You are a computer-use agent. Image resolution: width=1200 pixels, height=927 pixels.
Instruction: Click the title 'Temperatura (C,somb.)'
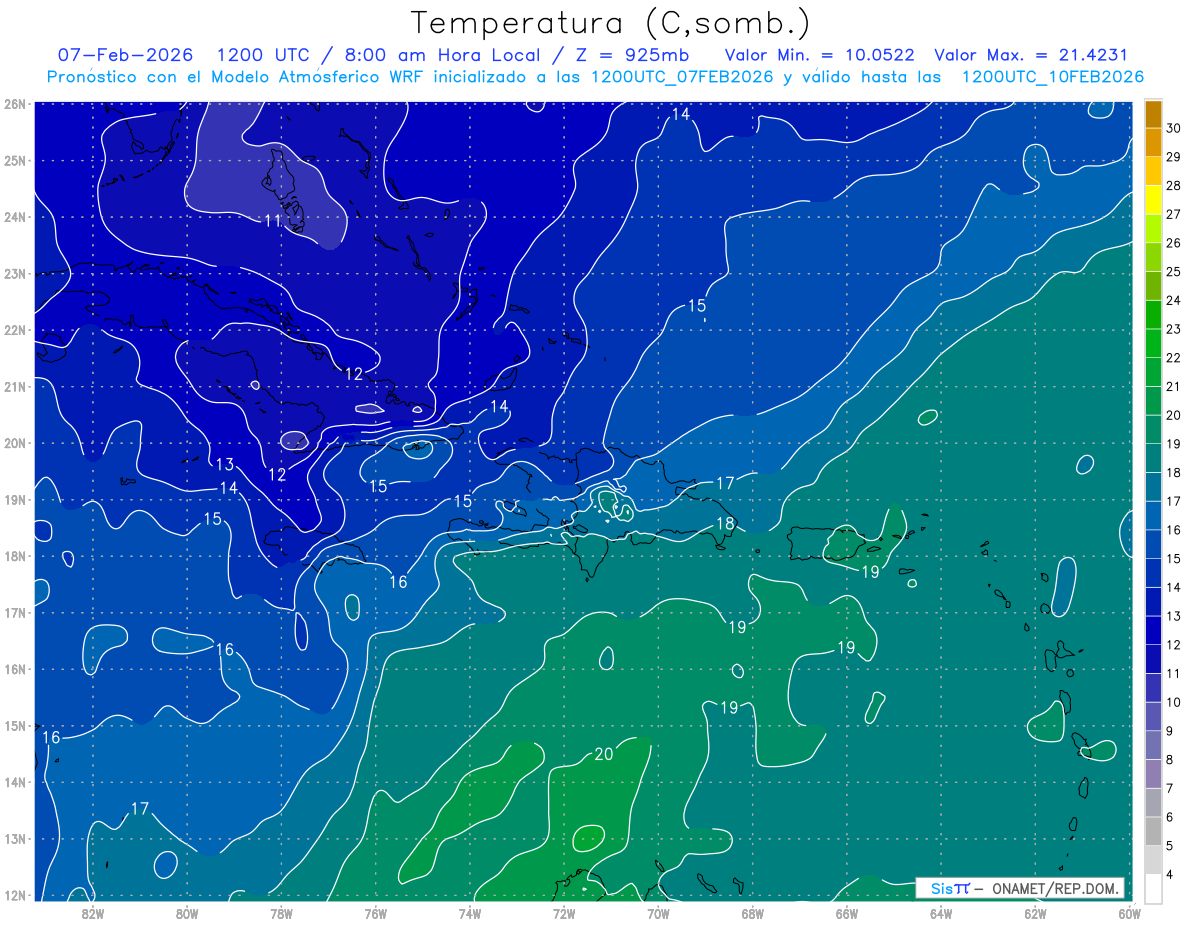[611, 22]
